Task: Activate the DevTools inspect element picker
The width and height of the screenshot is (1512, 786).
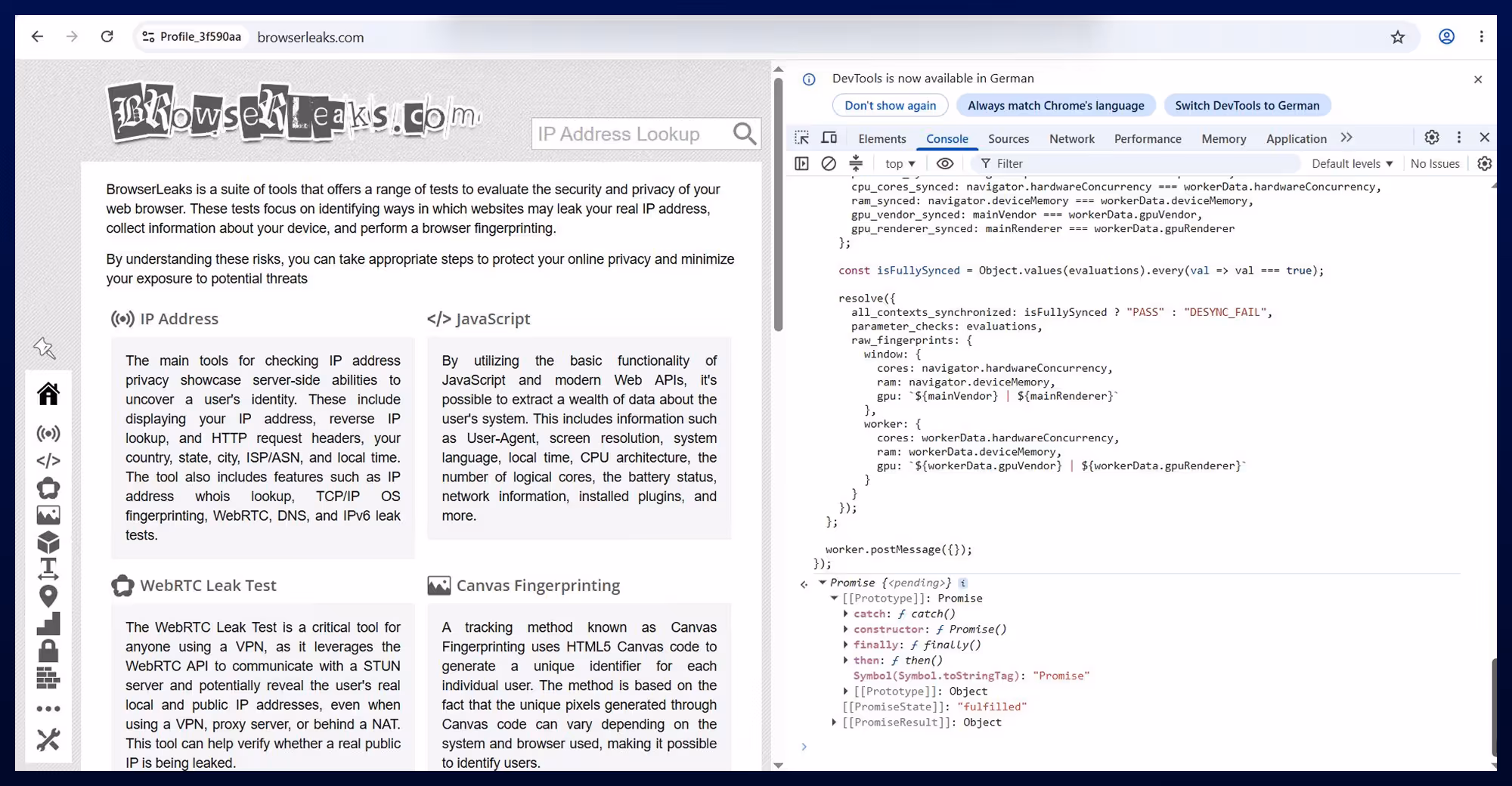Action: 802,138
